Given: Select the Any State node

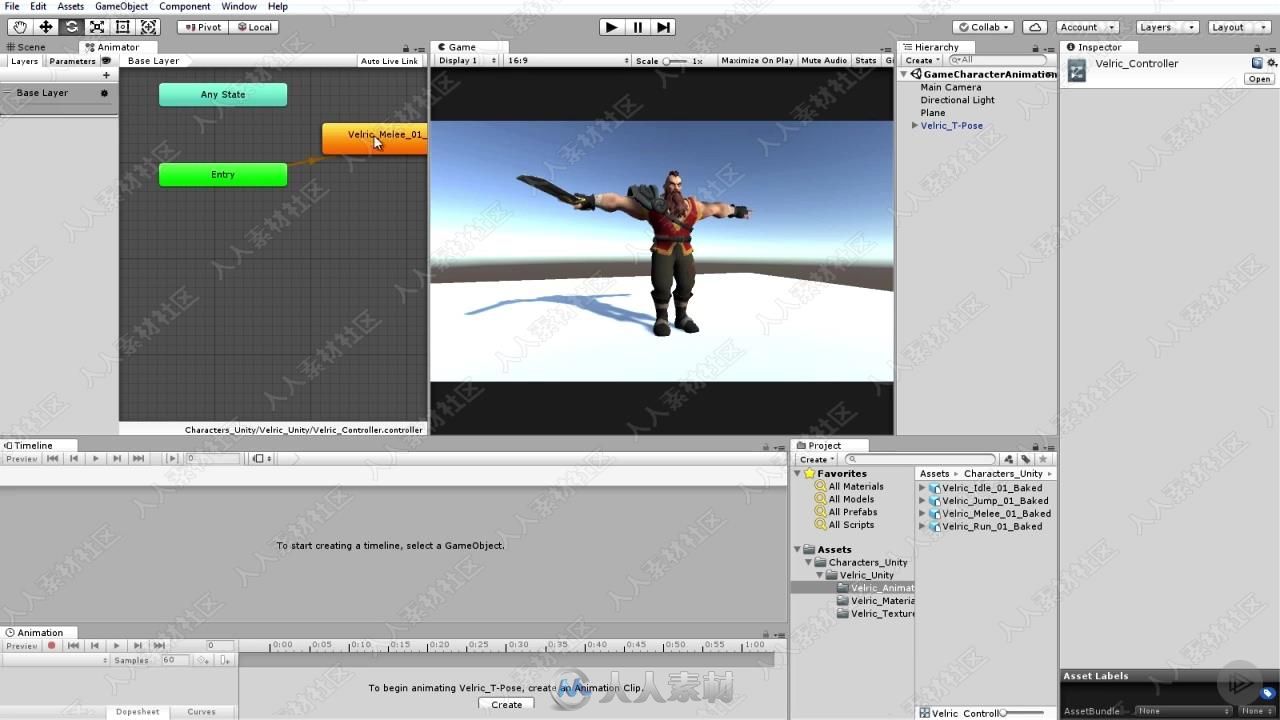Looking at the screenshot, I should click(223, 95).
